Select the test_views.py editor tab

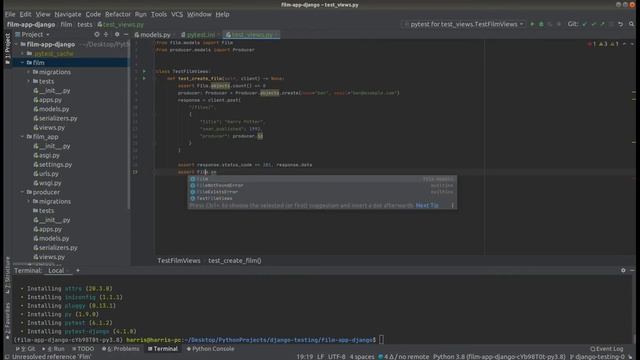click(x=250, y=35)
